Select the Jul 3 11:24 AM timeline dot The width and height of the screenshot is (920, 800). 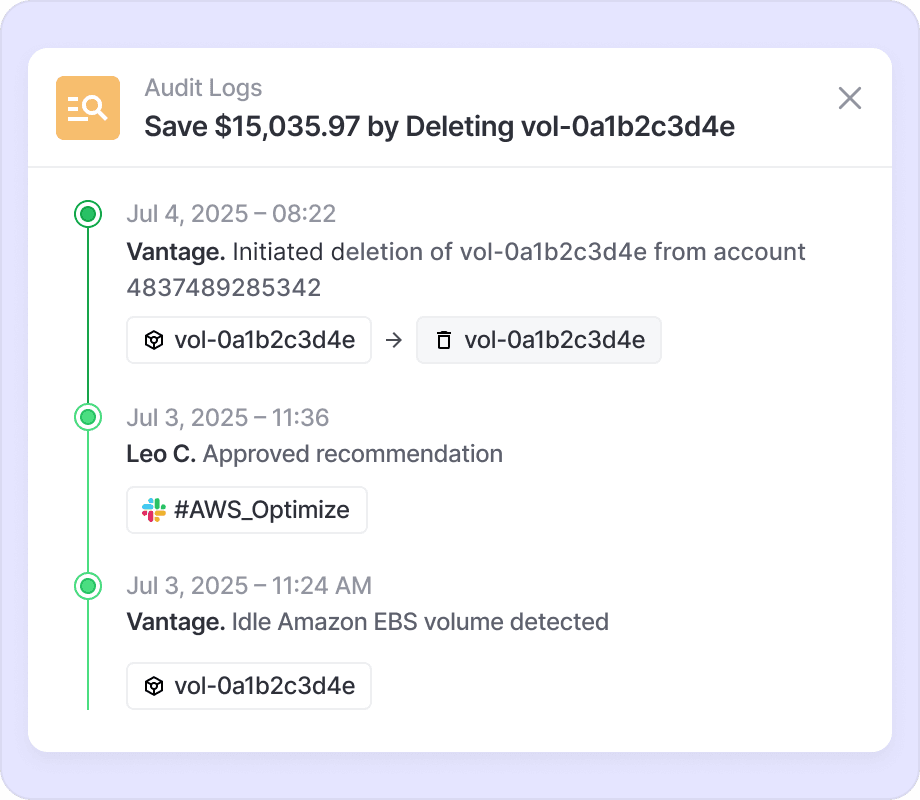[x=88, y=585]
